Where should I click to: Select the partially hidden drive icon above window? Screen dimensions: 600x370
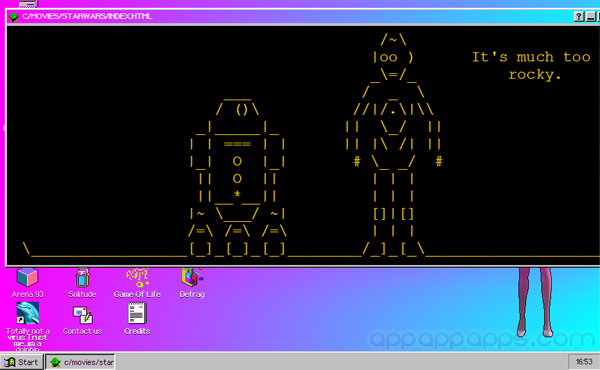pos(29,3)
